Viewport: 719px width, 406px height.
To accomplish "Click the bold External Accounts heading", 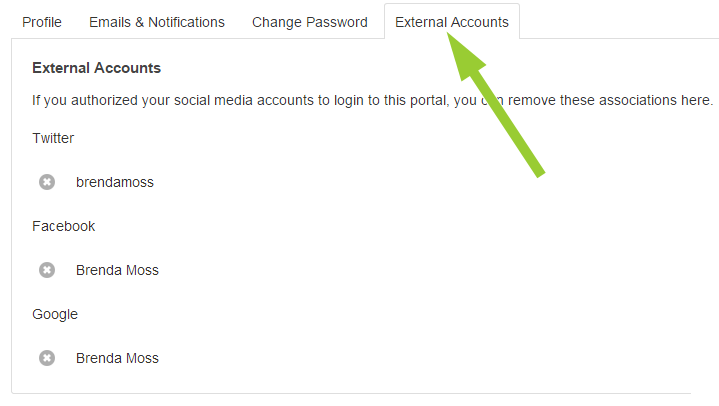I will pyautogui.click(x=97, y=68).
